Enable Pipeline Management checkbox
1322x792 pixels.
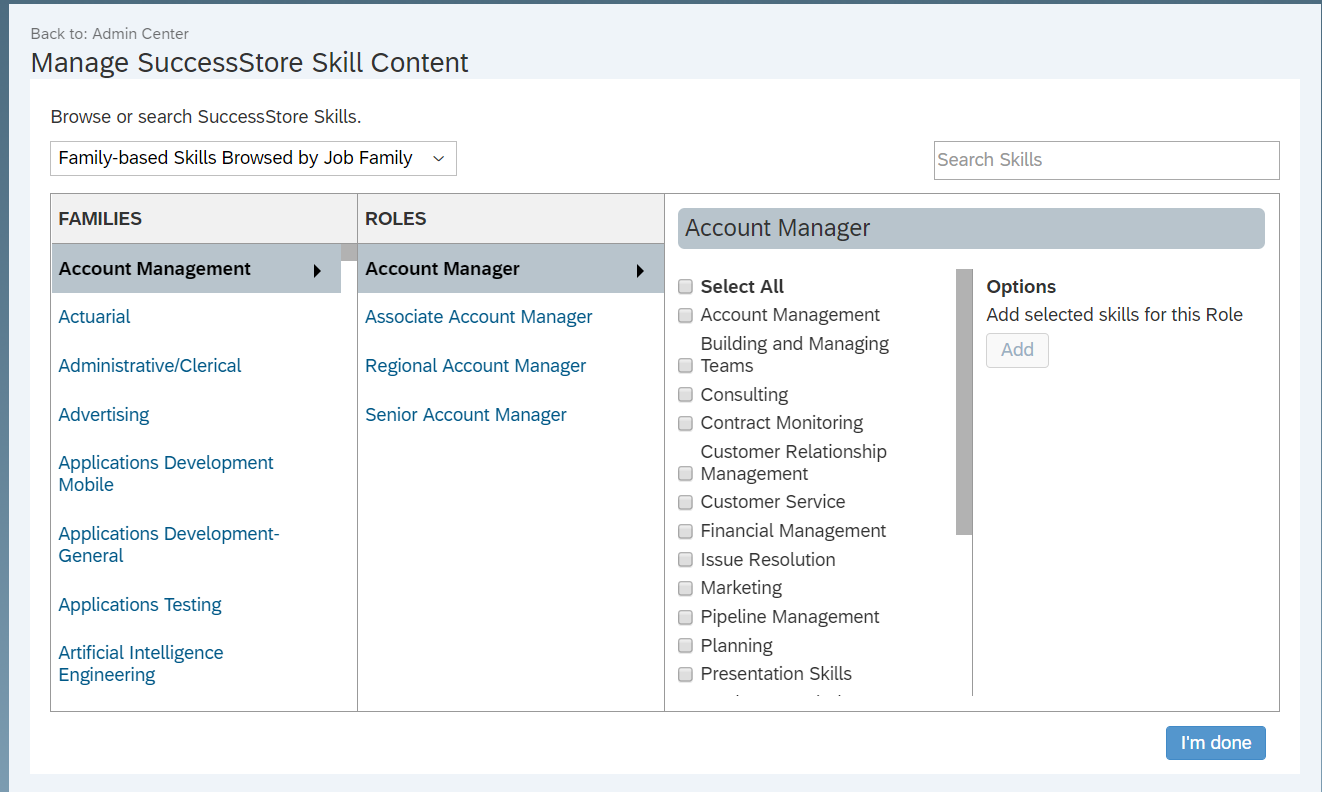[685, 617]
